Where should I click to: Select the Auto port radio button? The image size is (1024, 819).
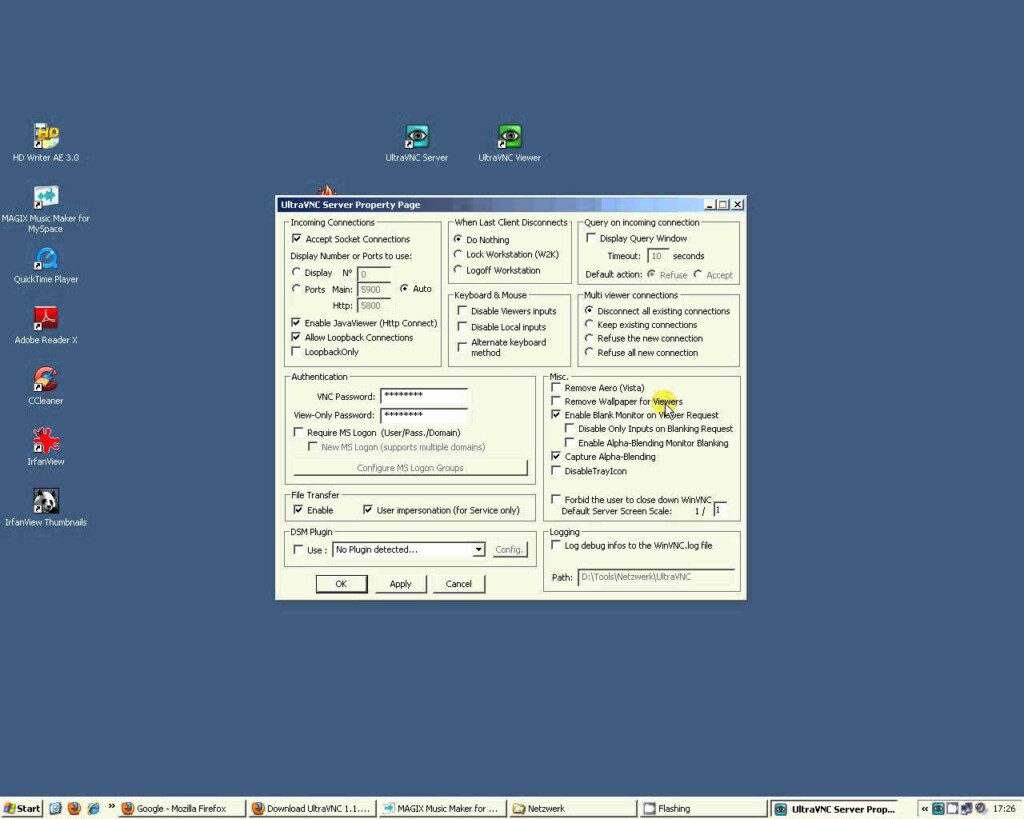tap(404, 288)
